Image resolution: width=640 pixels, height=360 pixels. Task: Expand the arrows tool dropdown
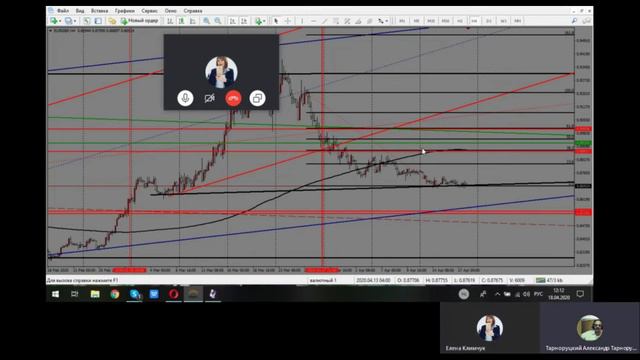pos(387,21)
